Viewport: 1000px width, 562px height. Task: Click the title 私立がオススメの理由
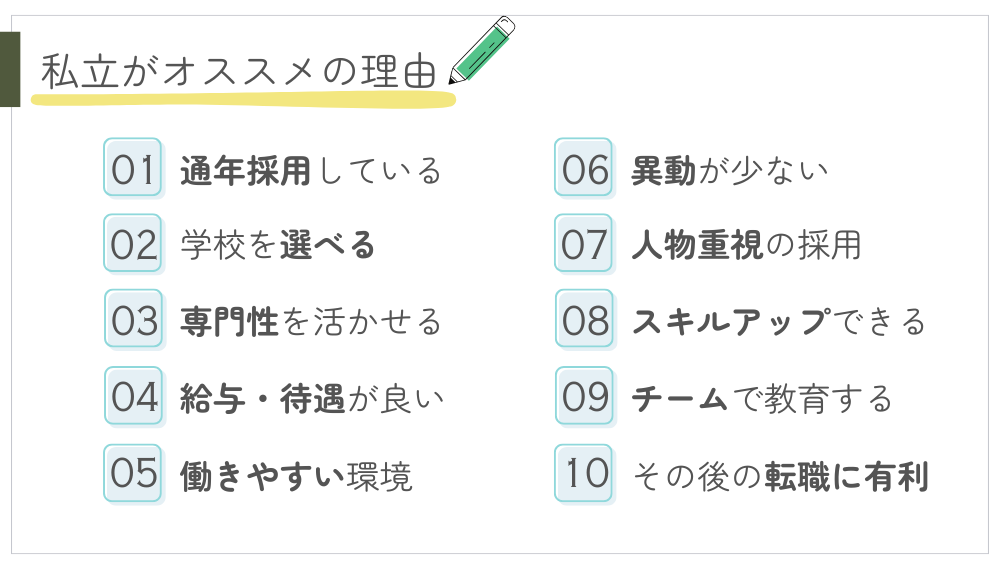tap(239, 72)
